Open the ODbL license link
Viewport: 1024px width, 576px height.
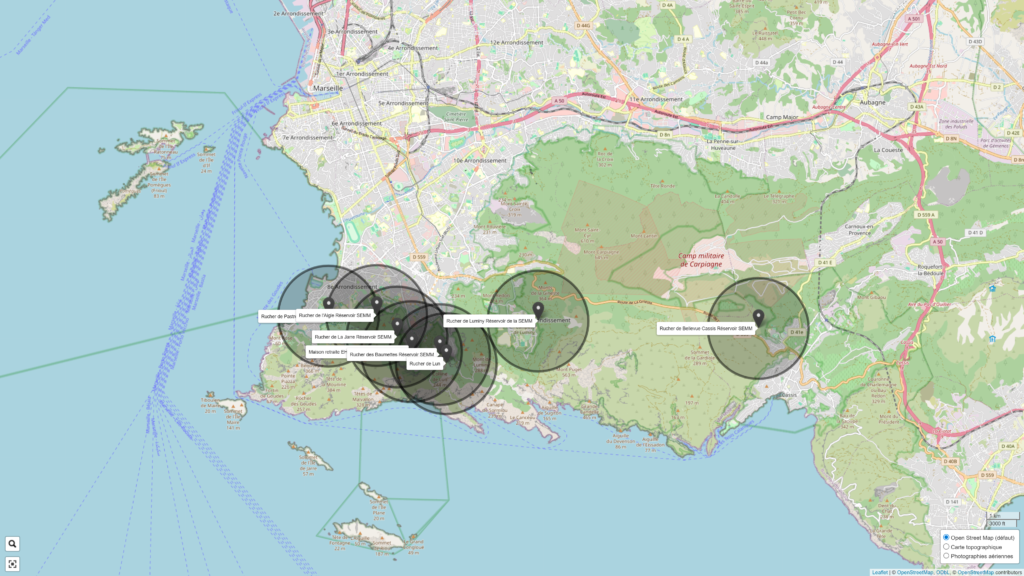point(942,572)
